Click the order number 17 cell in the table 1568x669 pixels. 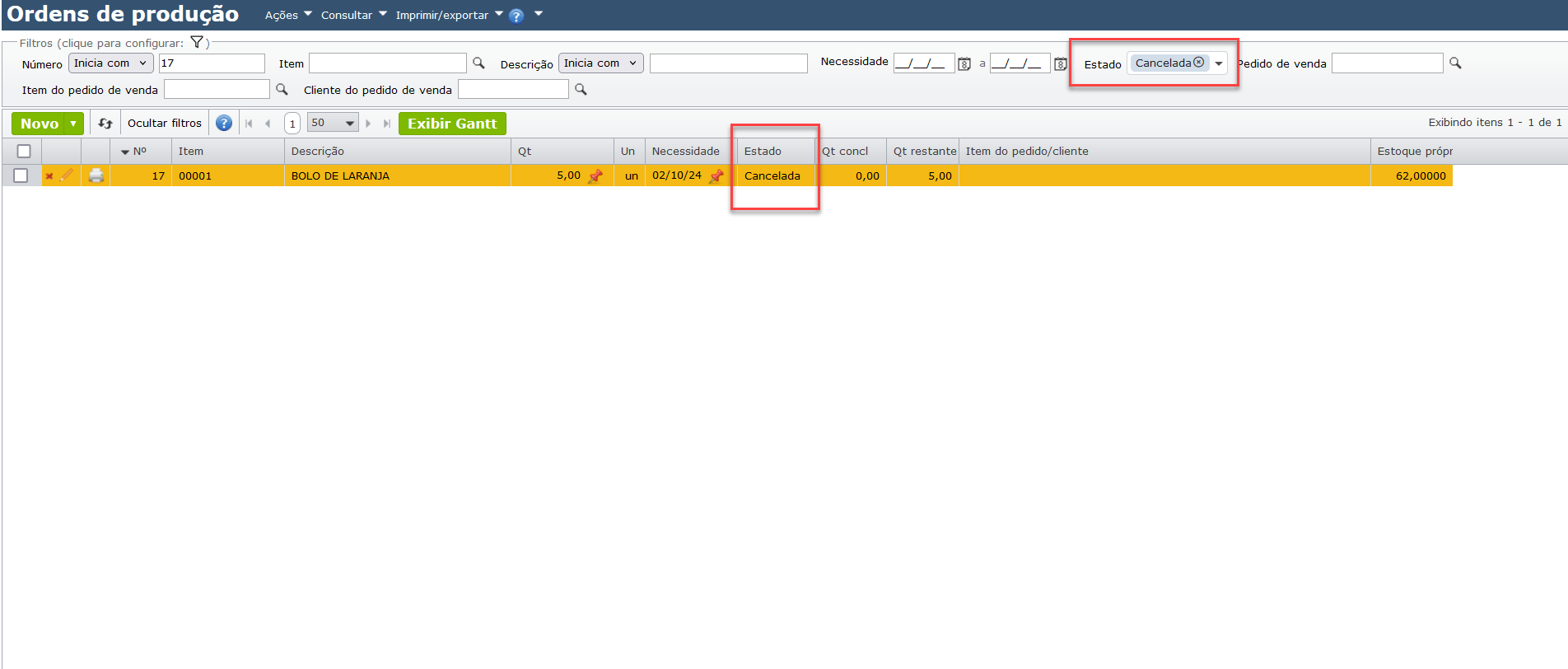point(140,175)
